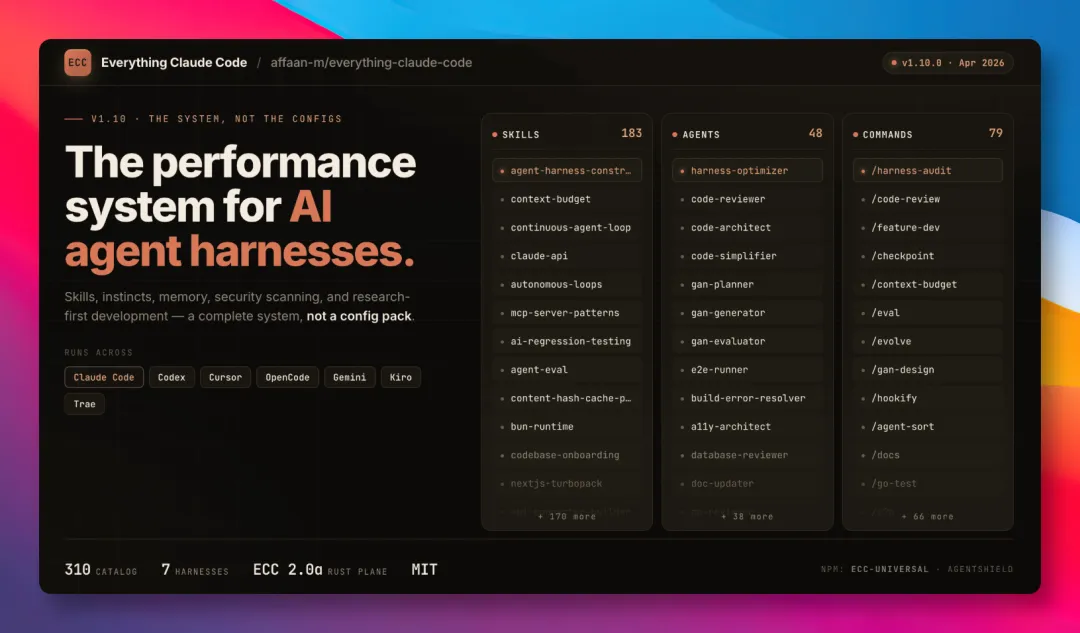The height and width of the screenshot is (633, 1080).
Task: Select the /docs command
Action: tap(928, 455)
